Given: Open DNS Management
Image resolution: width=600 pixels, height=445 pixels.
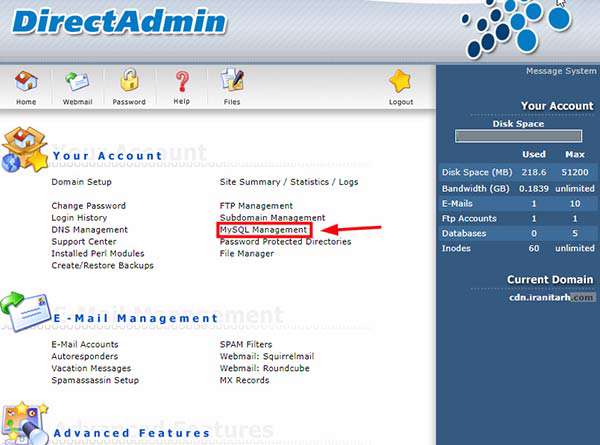Looking at the screenshot, I should pyautogui.click(x=90, y=230).
